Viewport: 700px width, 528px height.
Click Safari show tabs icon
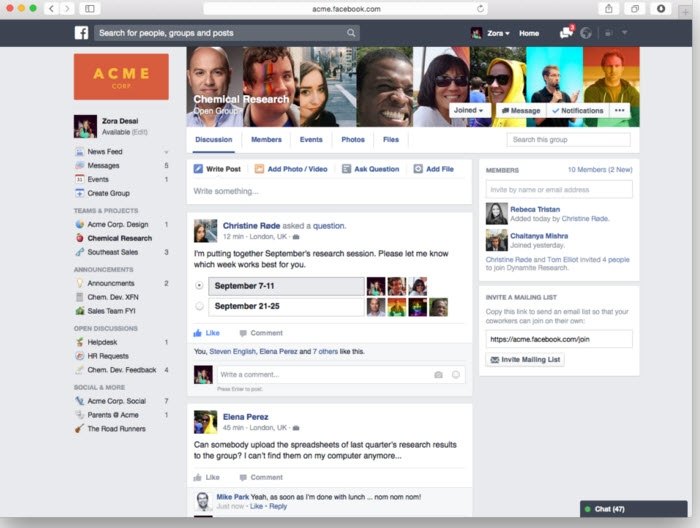(x=635, y=8)
